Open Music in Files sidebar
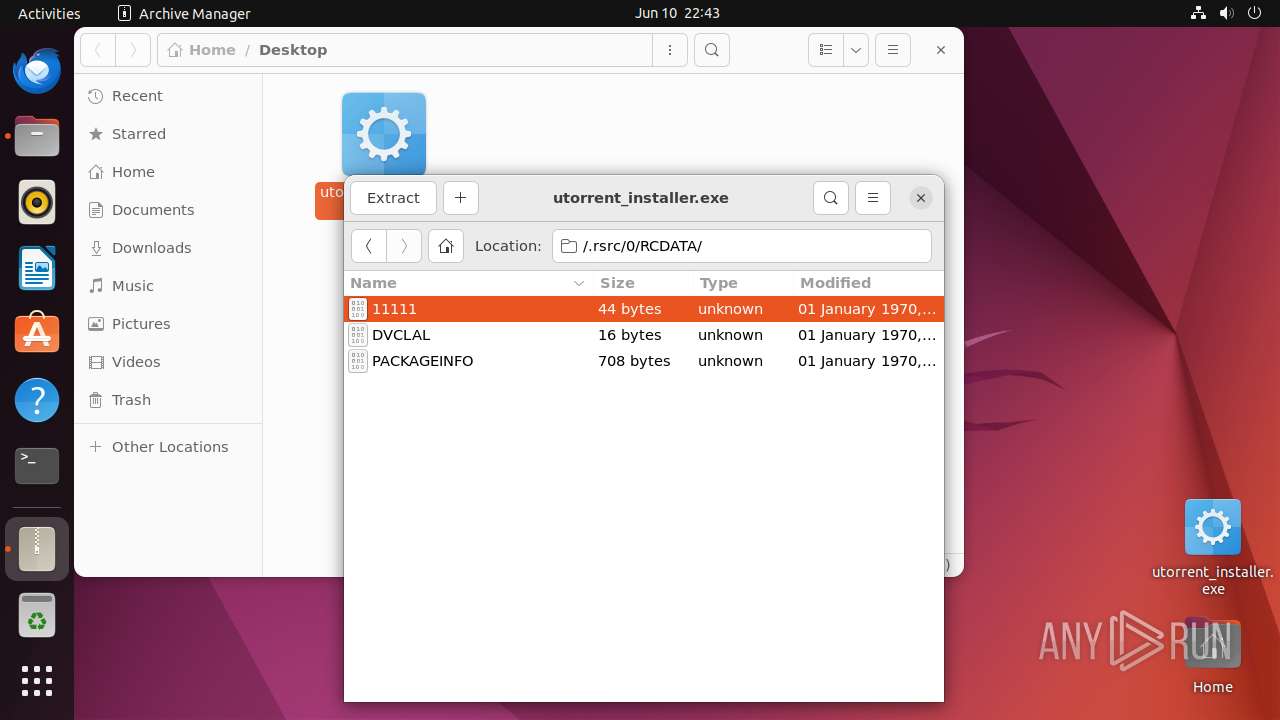 pos(168,286)
